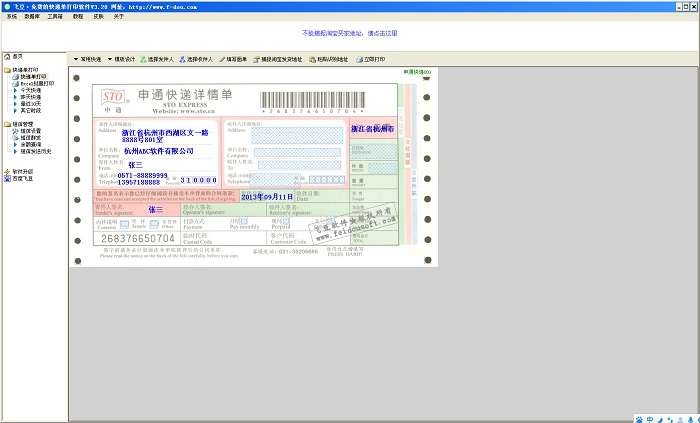Click the 申通快递 green label link
700x423 pixels.
pos(417,72)
